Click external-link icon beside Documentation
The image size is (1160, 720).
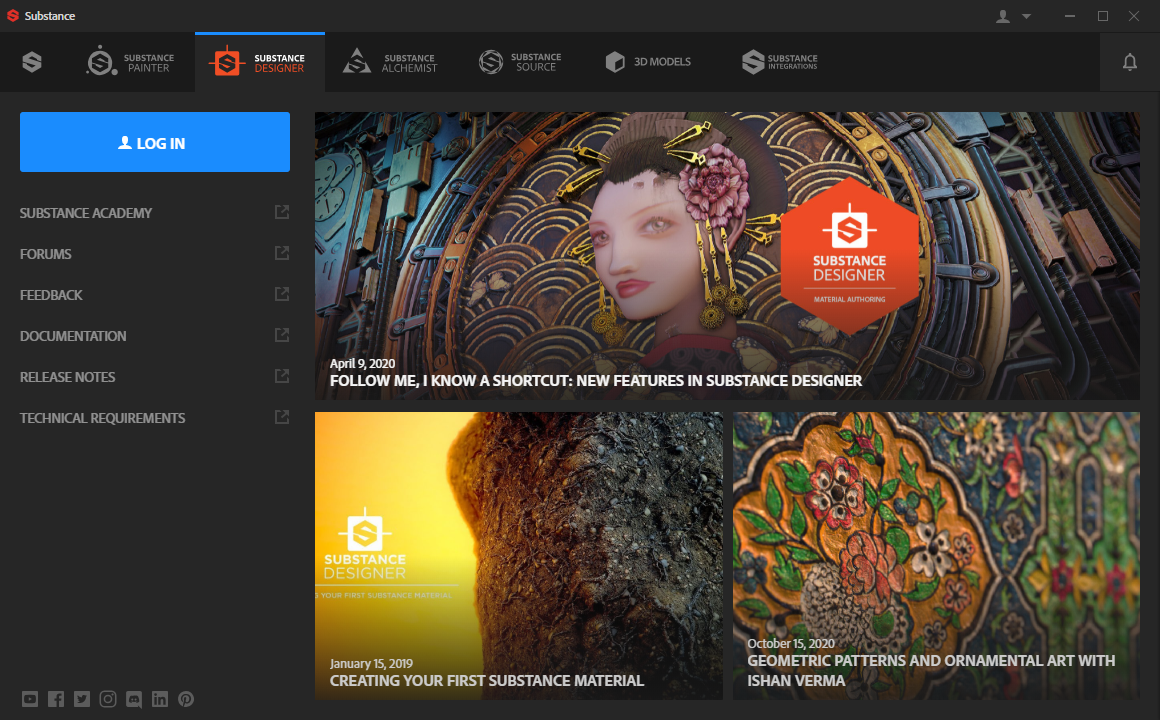tap(282, 335)
